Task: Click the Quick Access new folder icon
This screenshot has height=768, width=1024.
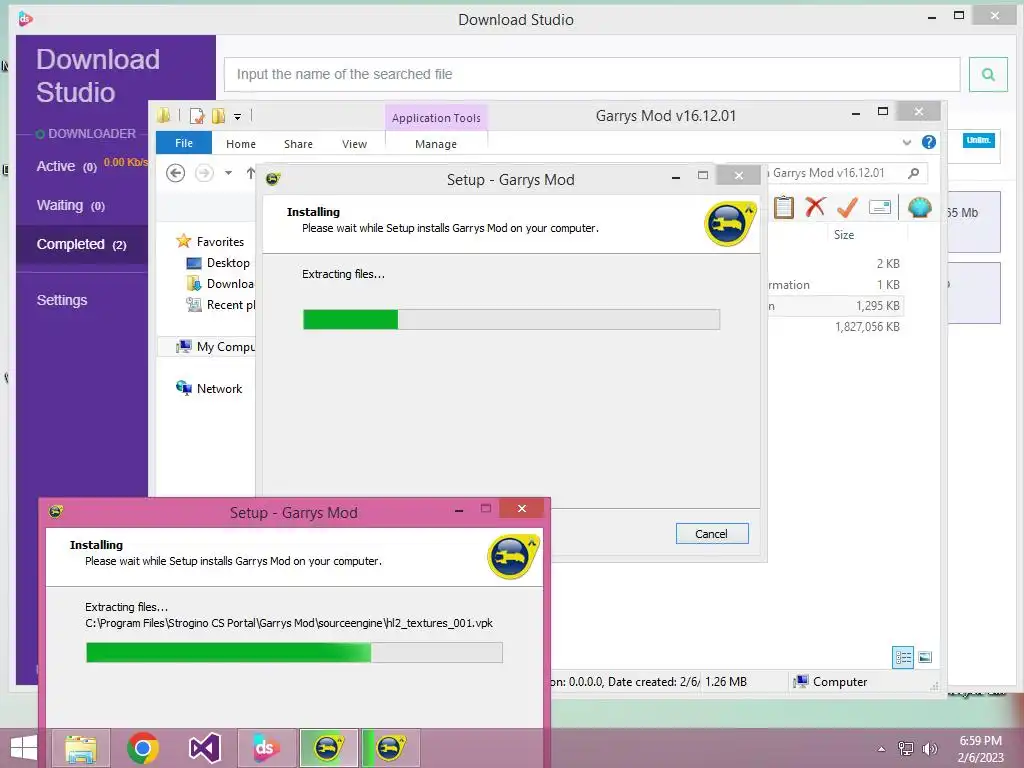Action: (x=218, y=116)
